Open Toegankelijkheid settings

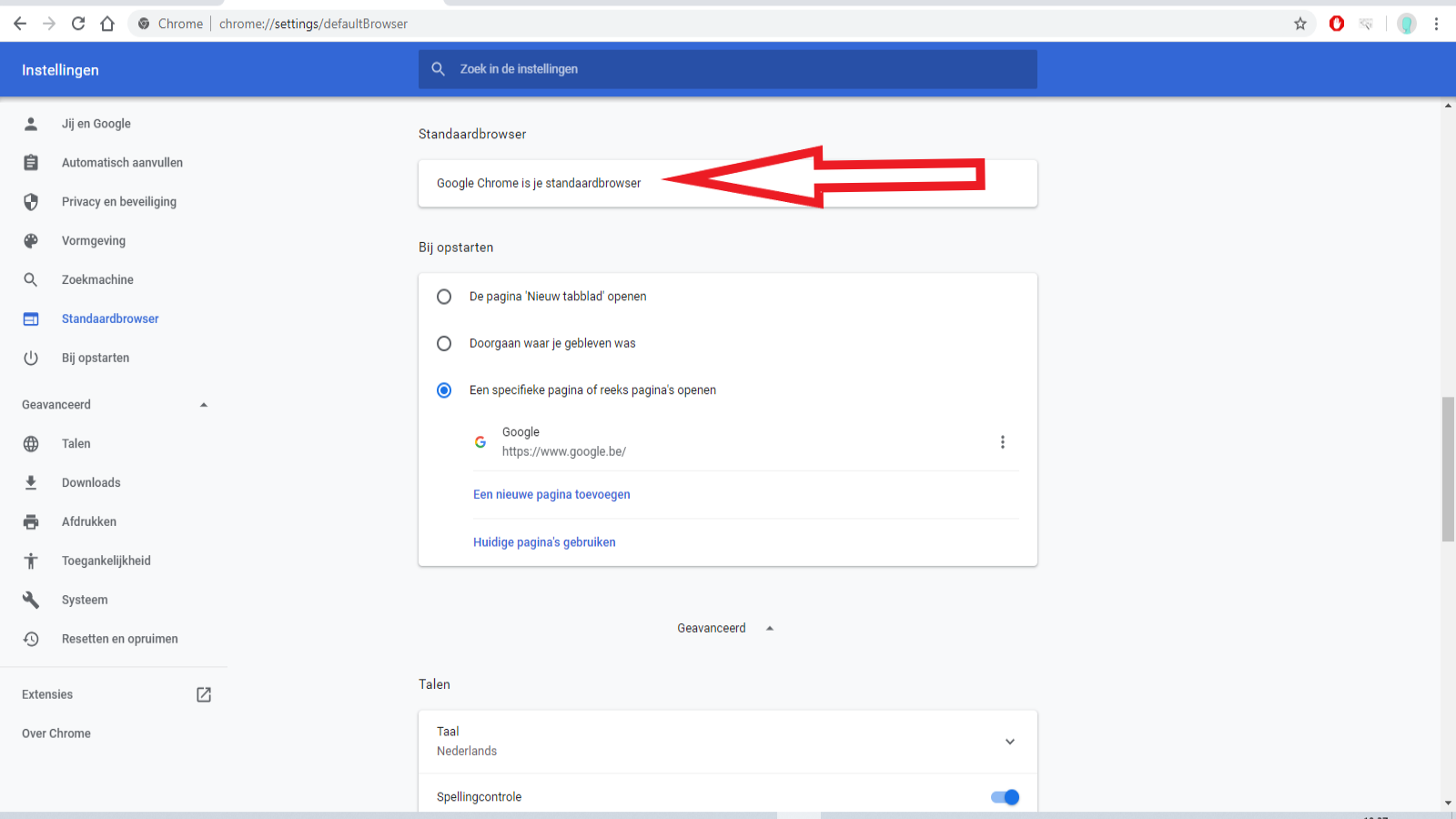point(106,561)
